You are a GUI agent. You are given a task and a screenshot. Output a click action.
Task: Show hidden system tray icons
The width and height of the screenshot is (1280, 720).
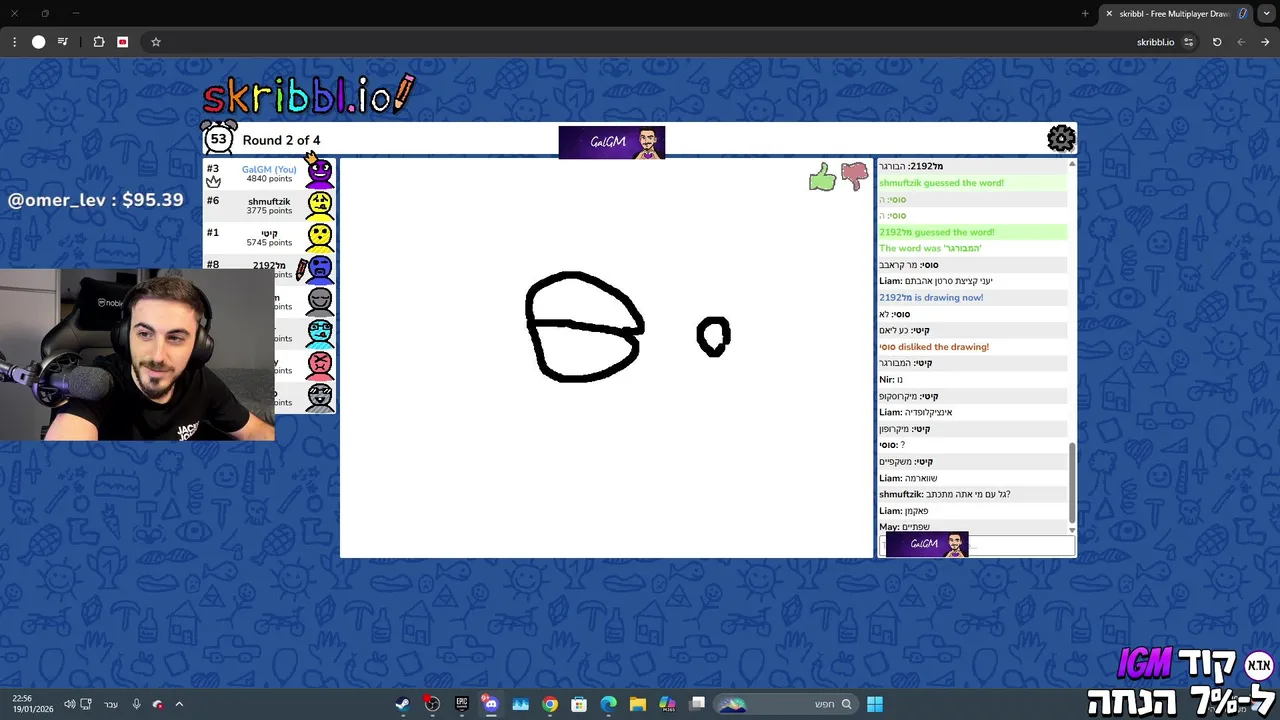(179, 704)
